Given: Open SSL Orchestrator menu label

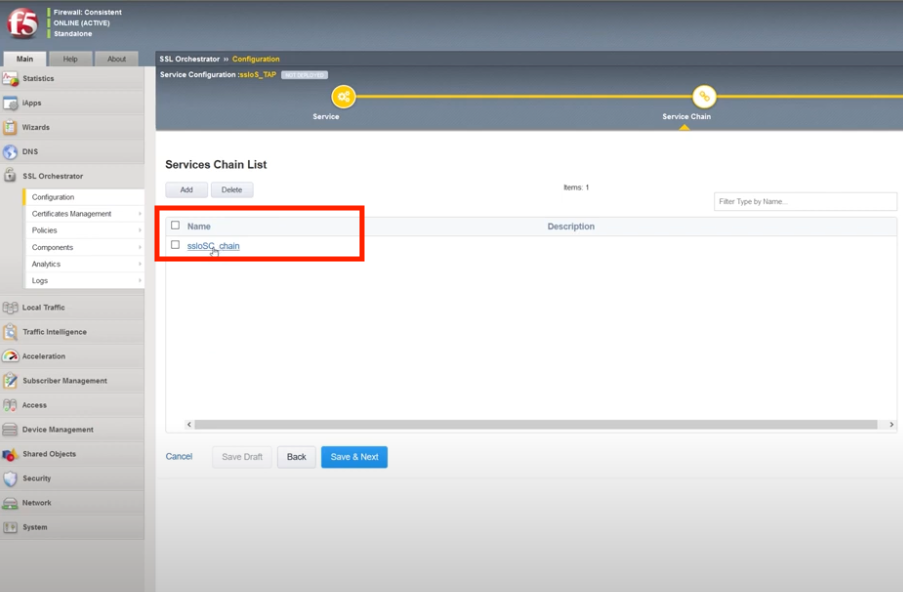Looking at the screenshot, I should (x=52, y=176).
